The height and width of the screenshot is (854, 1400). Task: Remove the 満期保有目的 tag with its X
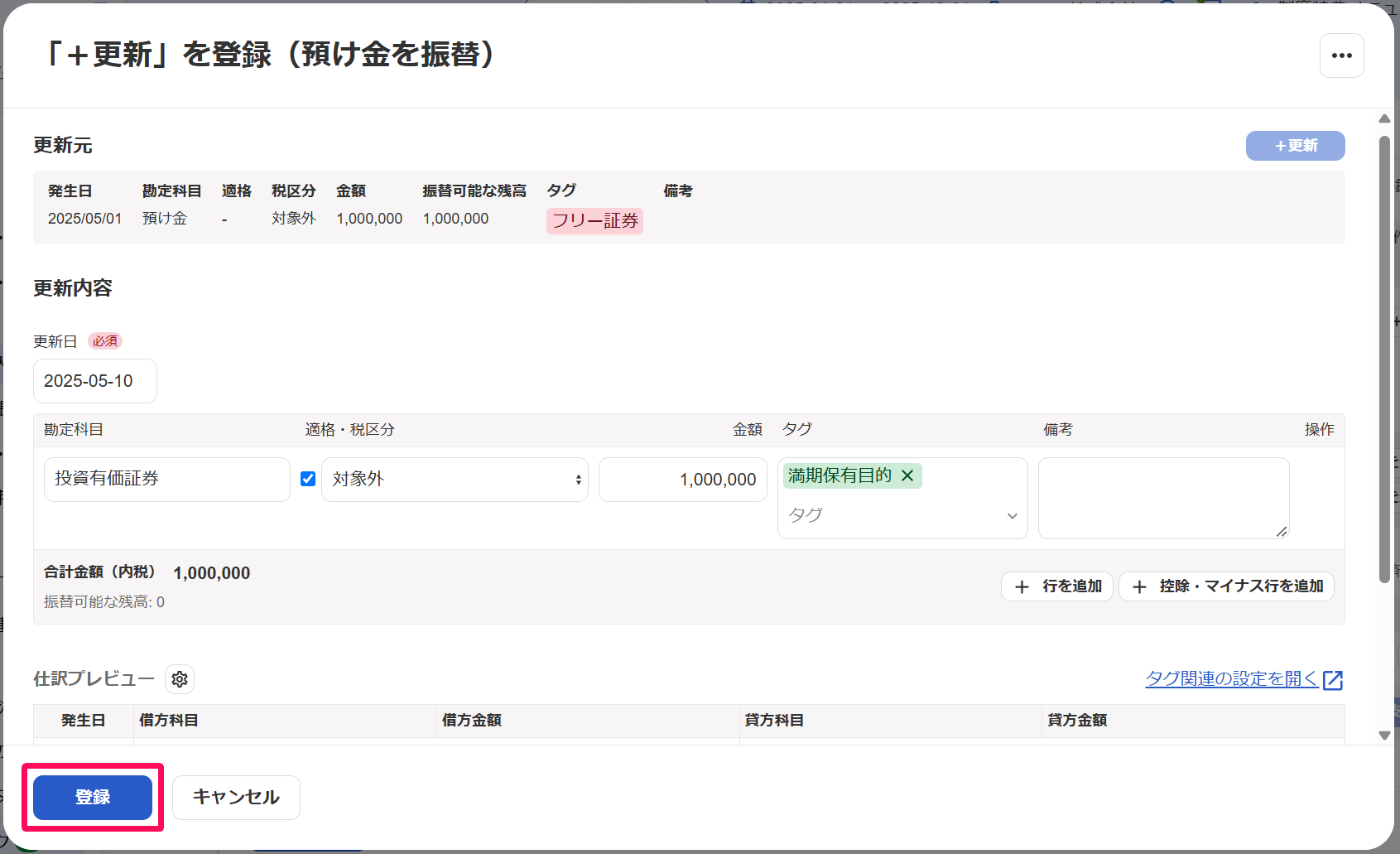tap(907, 475)
